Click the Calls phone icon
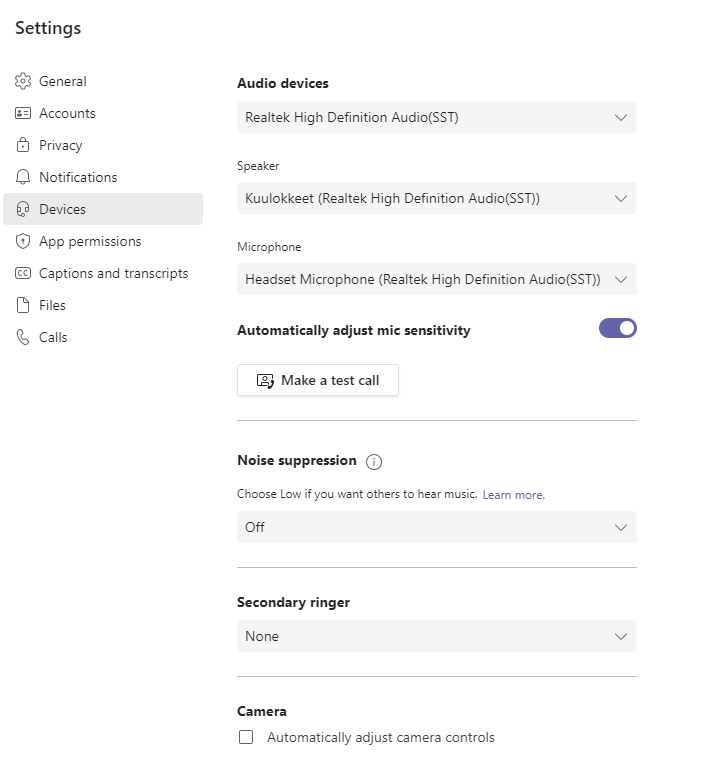The image size is (709, 763). coord(23,337)
